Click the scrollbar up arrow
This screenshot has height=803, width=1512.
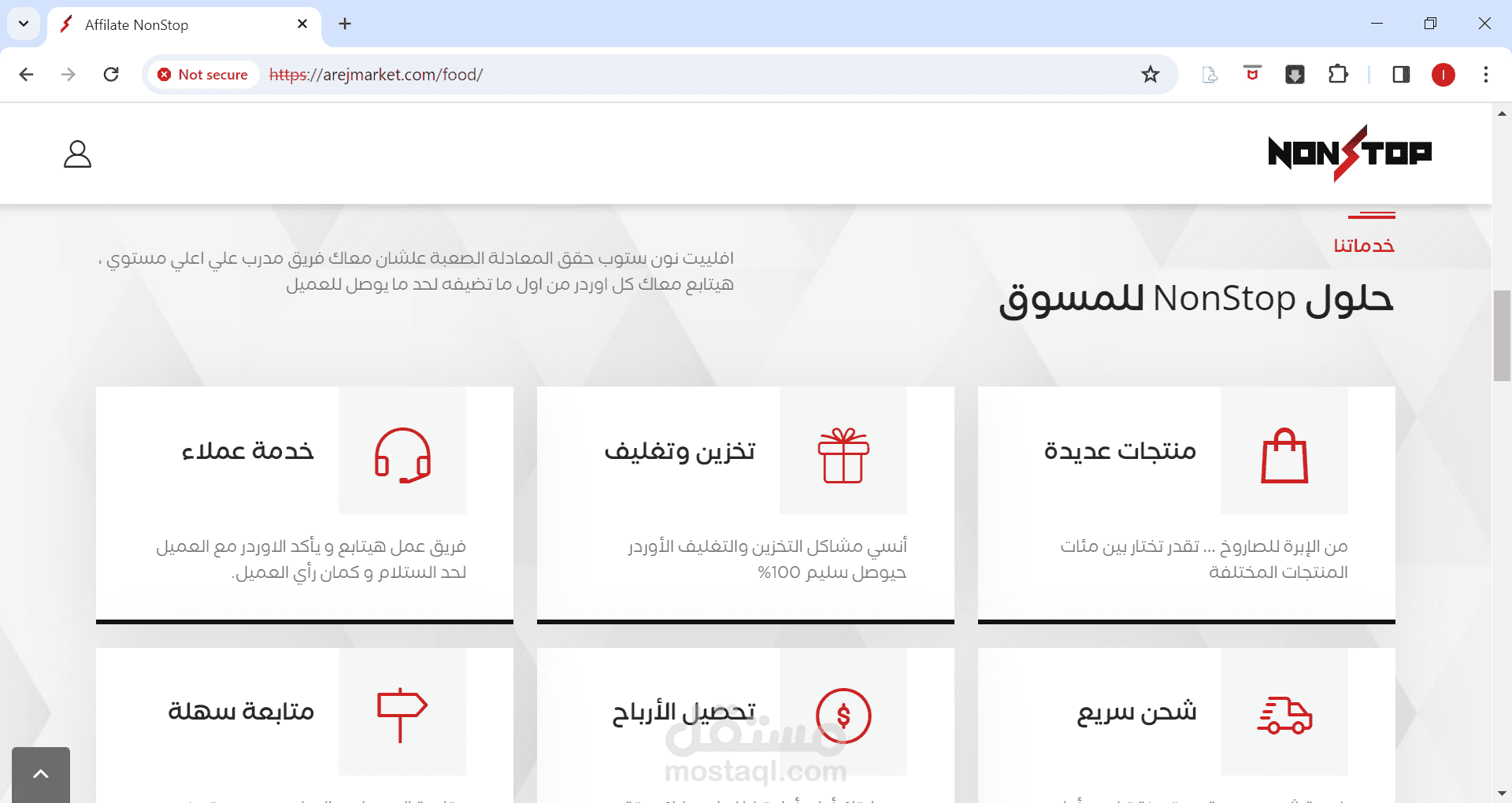click(x=1502, y=113)
